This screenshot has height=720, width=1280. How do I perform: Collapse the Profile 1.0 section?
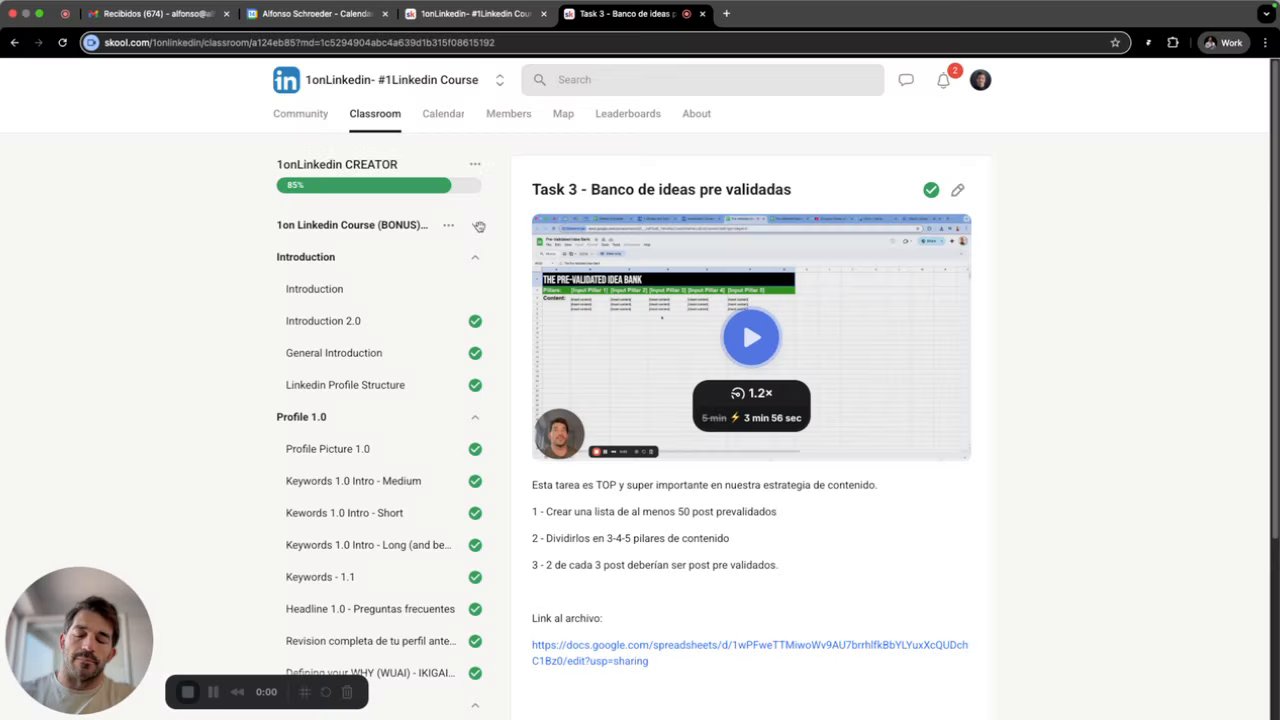(475, 417)
